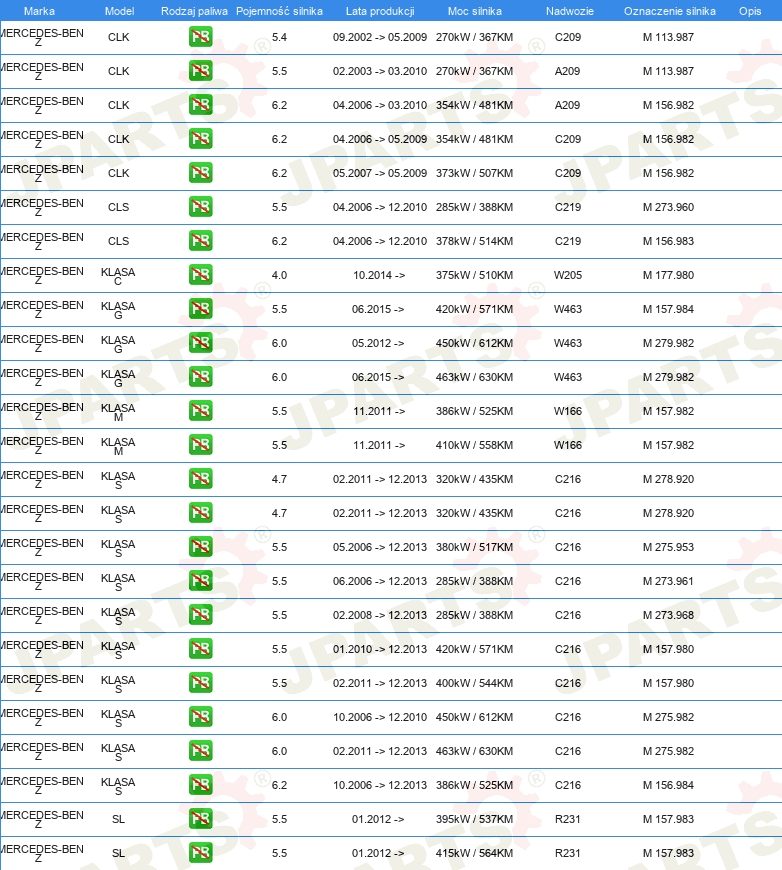This screenshot has height=870, width=782.
Task: Click the fuel icon in the CLK 04.2006 -> 05.2009 row
Action: 200,139
